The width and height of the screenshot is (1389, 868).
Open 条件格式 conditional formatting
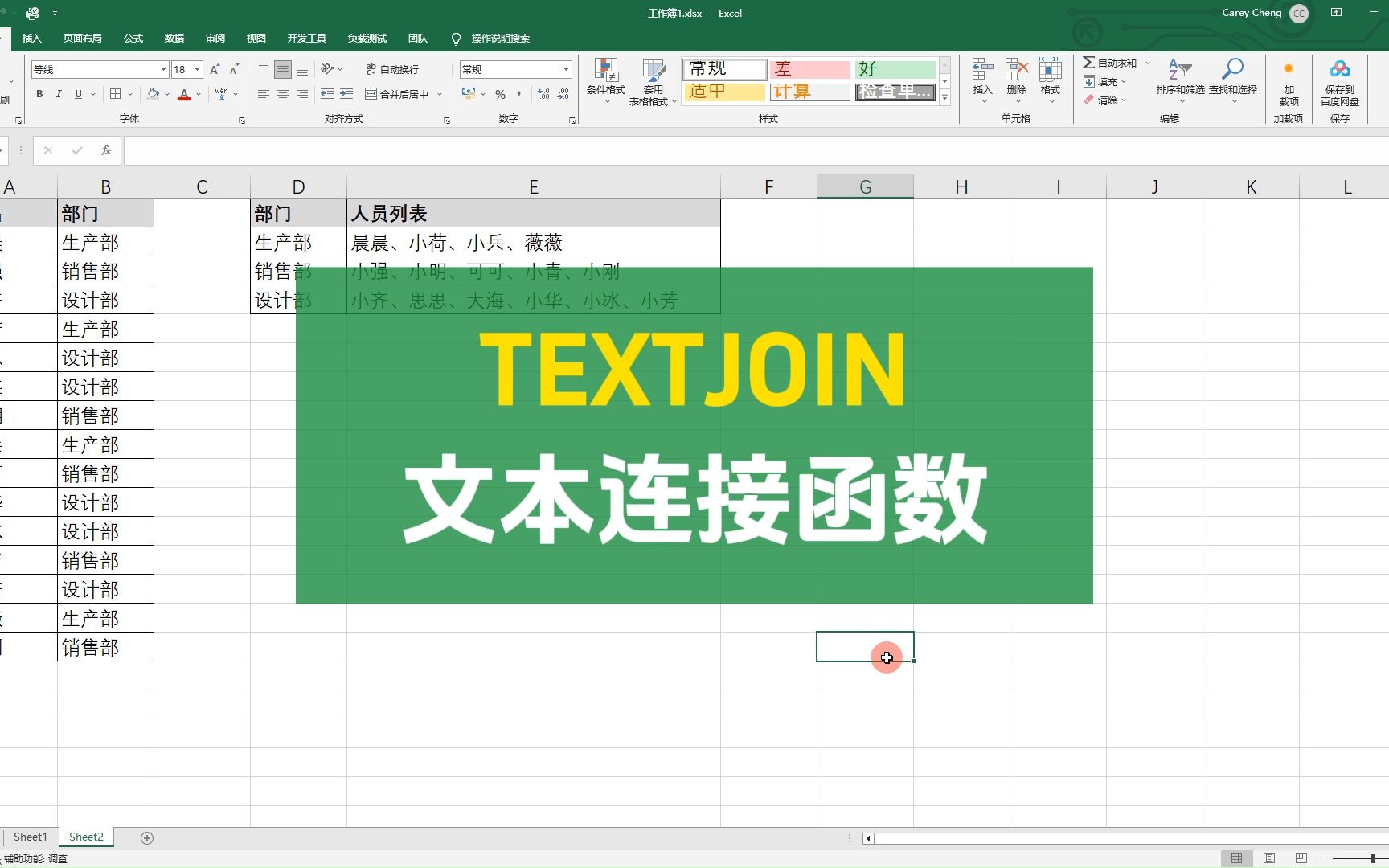tap(606, 81)
